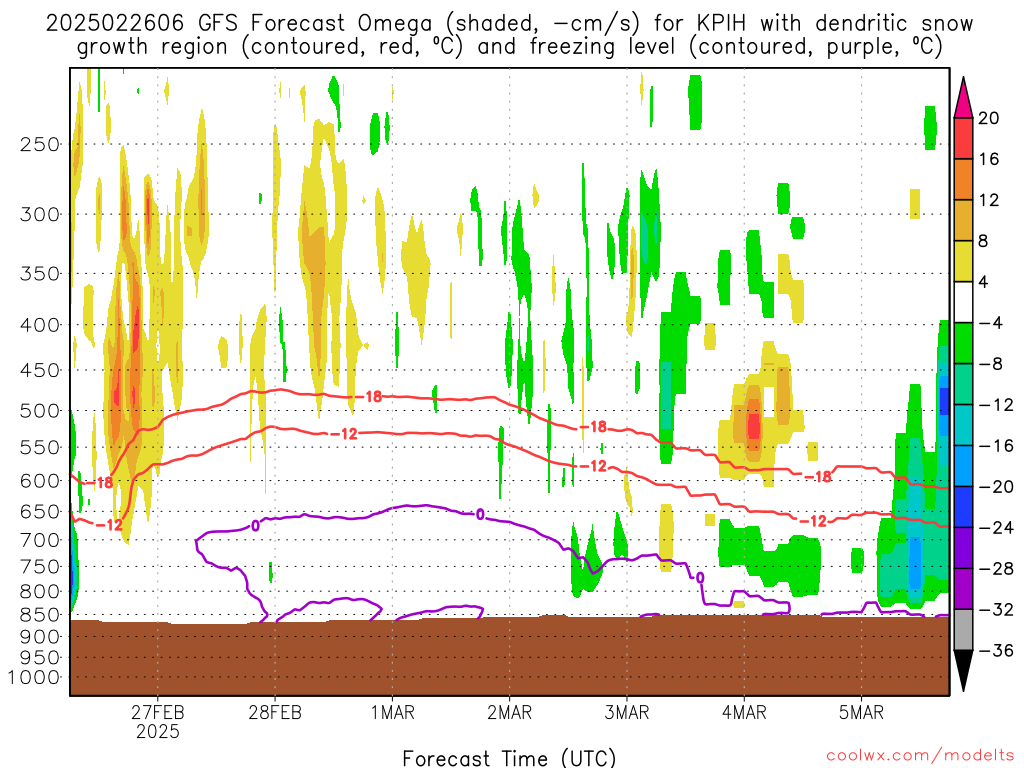
Task: Click the magenta arrow at color bar top
Action: tap(963, 99)
